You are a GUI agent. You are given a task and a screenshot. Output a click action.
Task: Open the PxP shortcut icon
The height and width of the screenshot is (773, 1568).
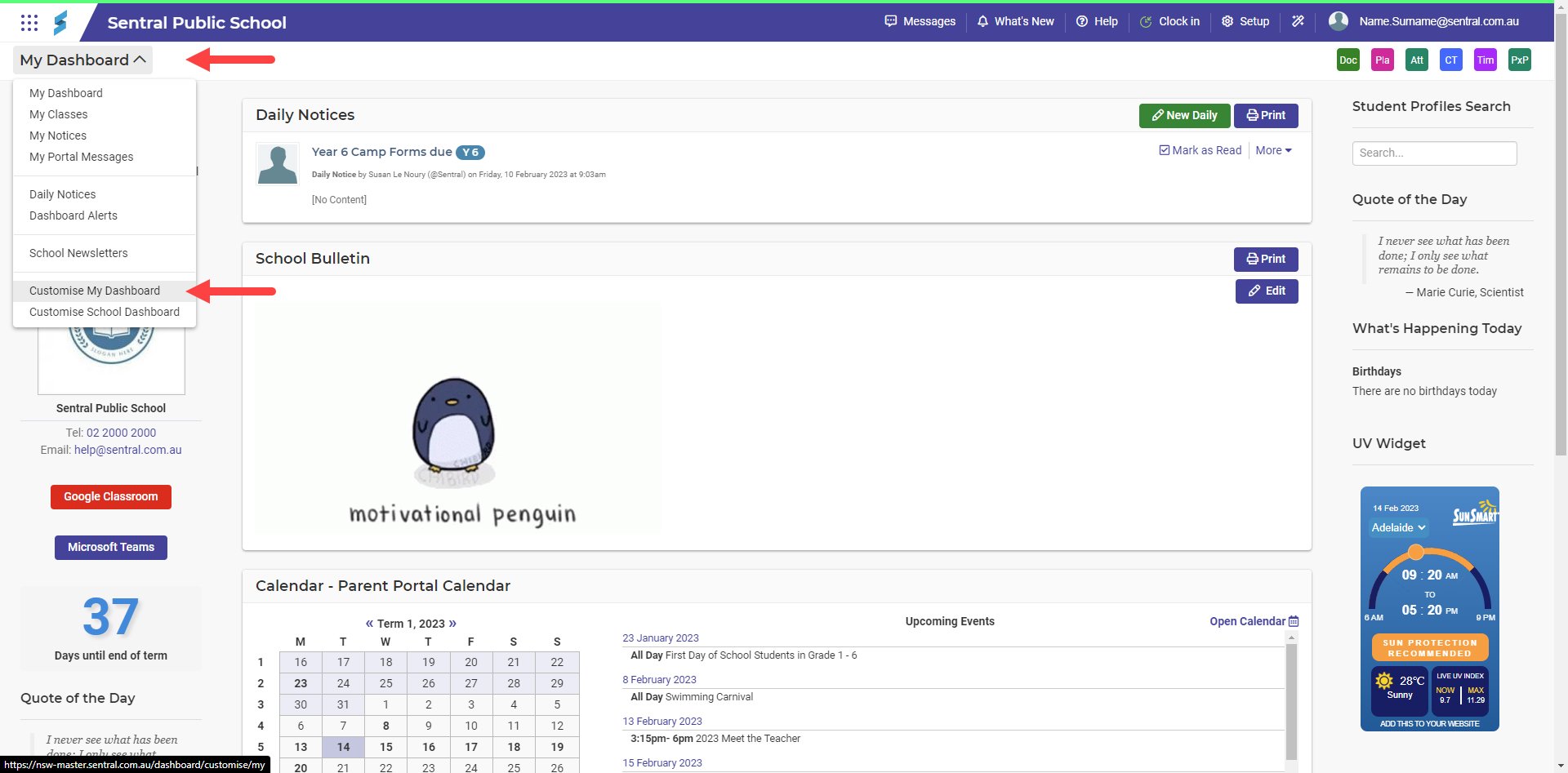[1519, 60]
